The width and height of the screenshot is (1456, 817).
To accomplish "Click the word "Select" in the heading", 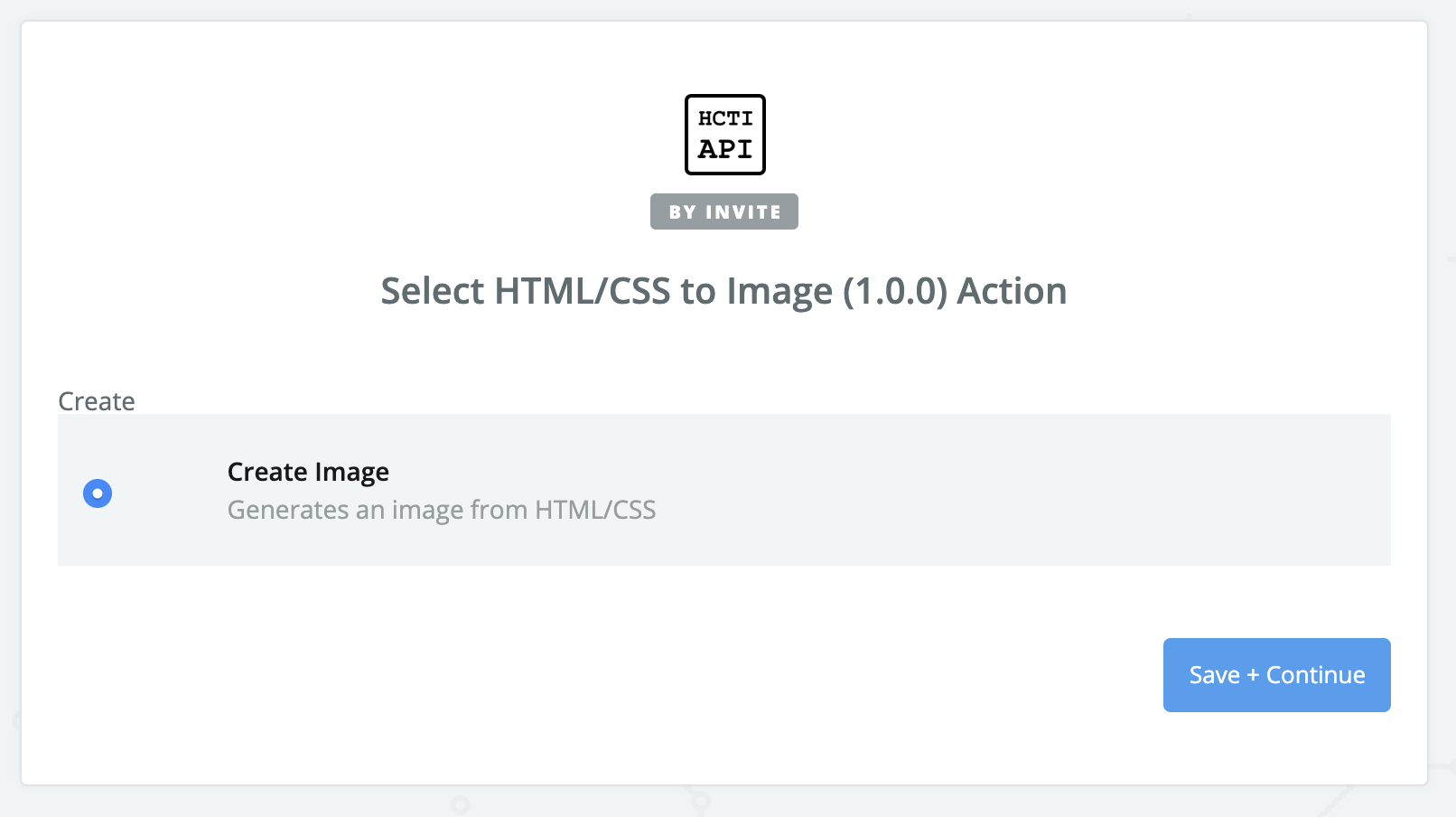I will (433, 291).
